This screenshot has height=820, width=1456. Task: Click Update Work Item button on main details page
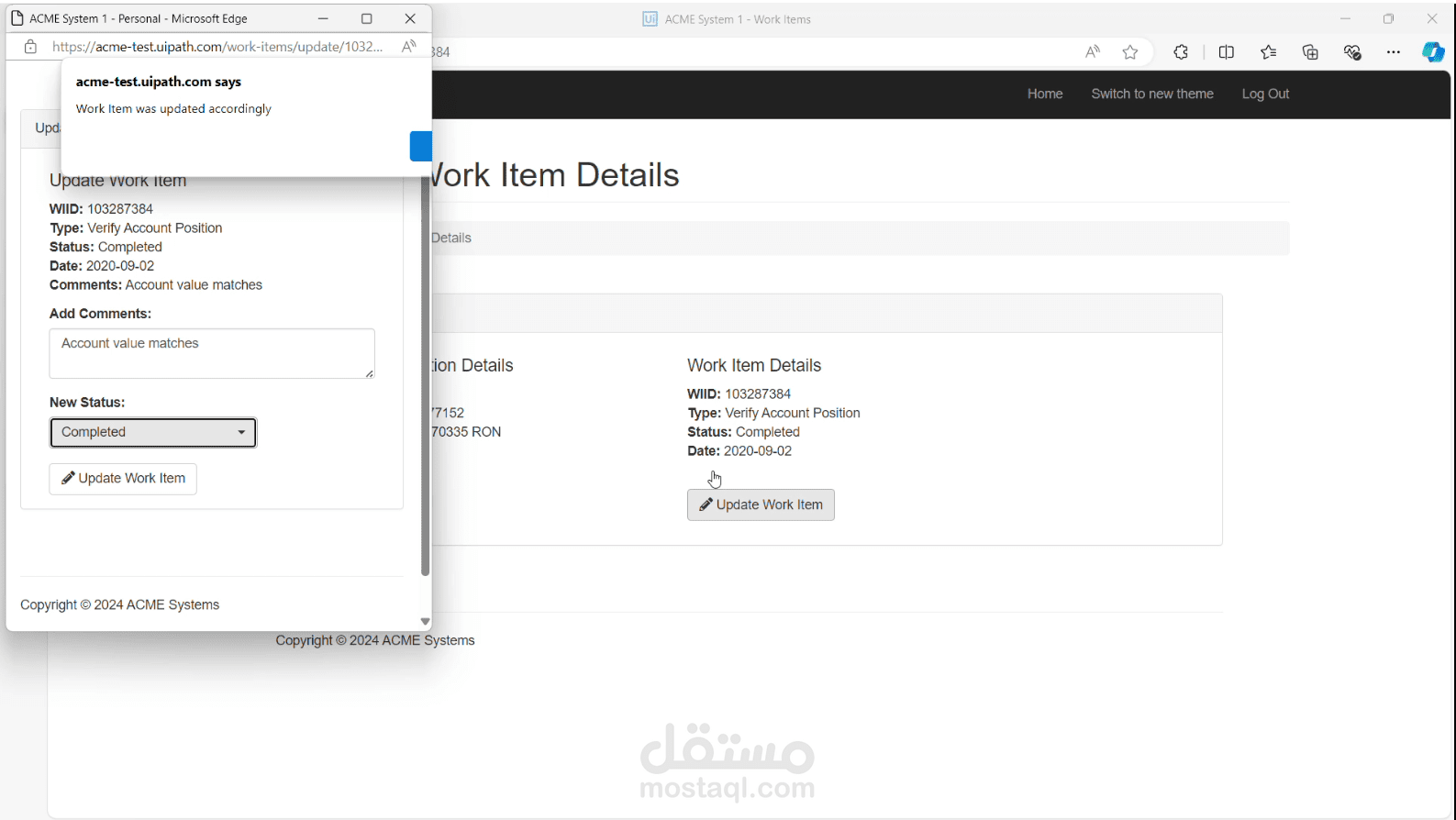tap(761, 504)
